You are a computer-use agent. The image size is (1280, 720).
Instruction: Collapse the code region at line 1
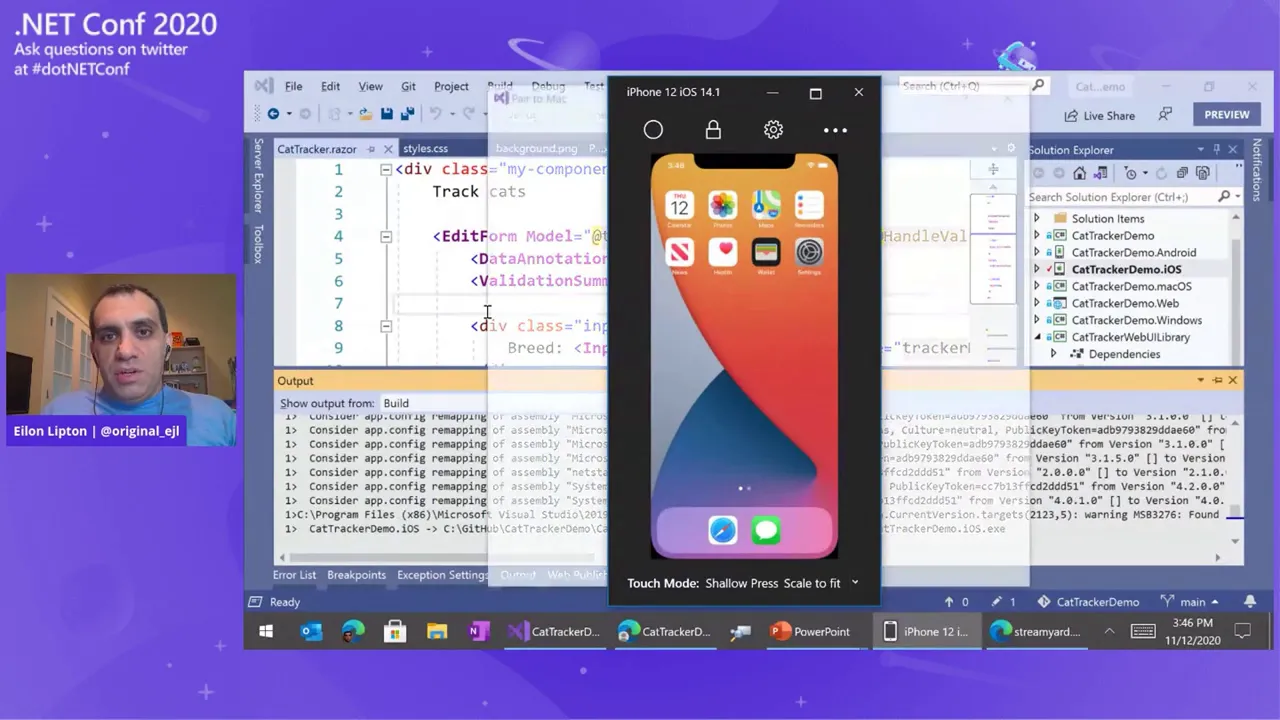(386, 170)
